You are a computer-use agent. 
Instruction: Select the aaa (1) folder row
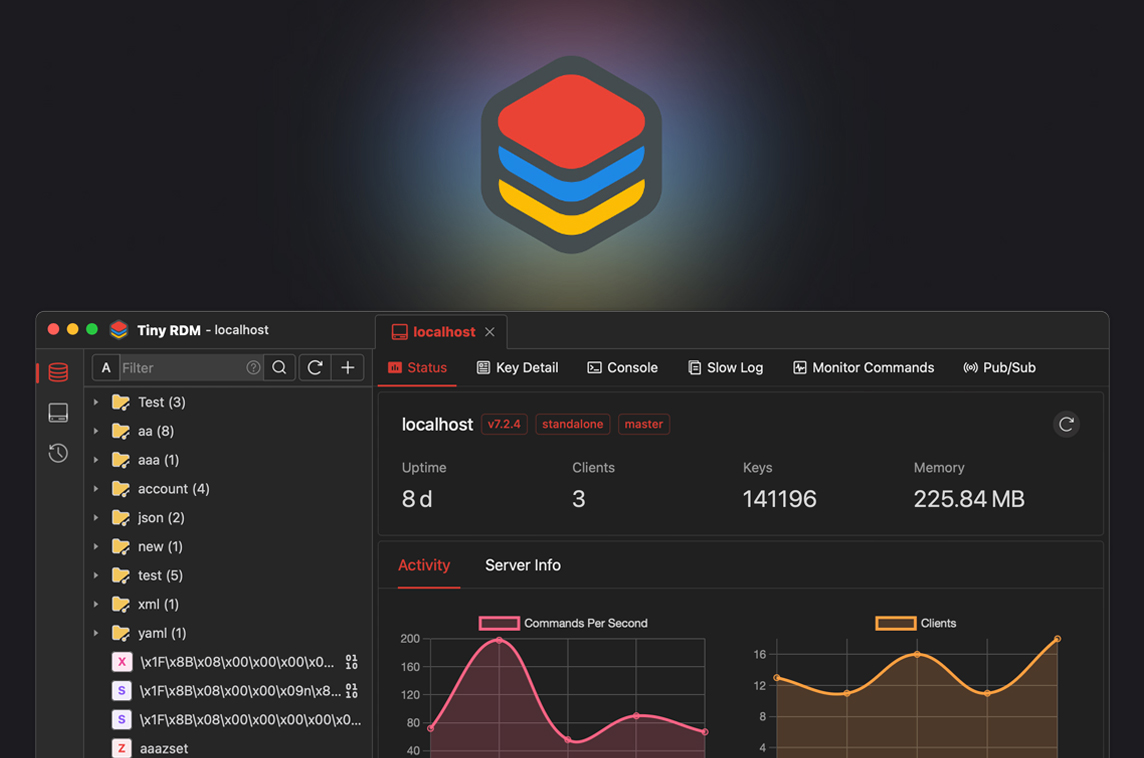(228, 460)
